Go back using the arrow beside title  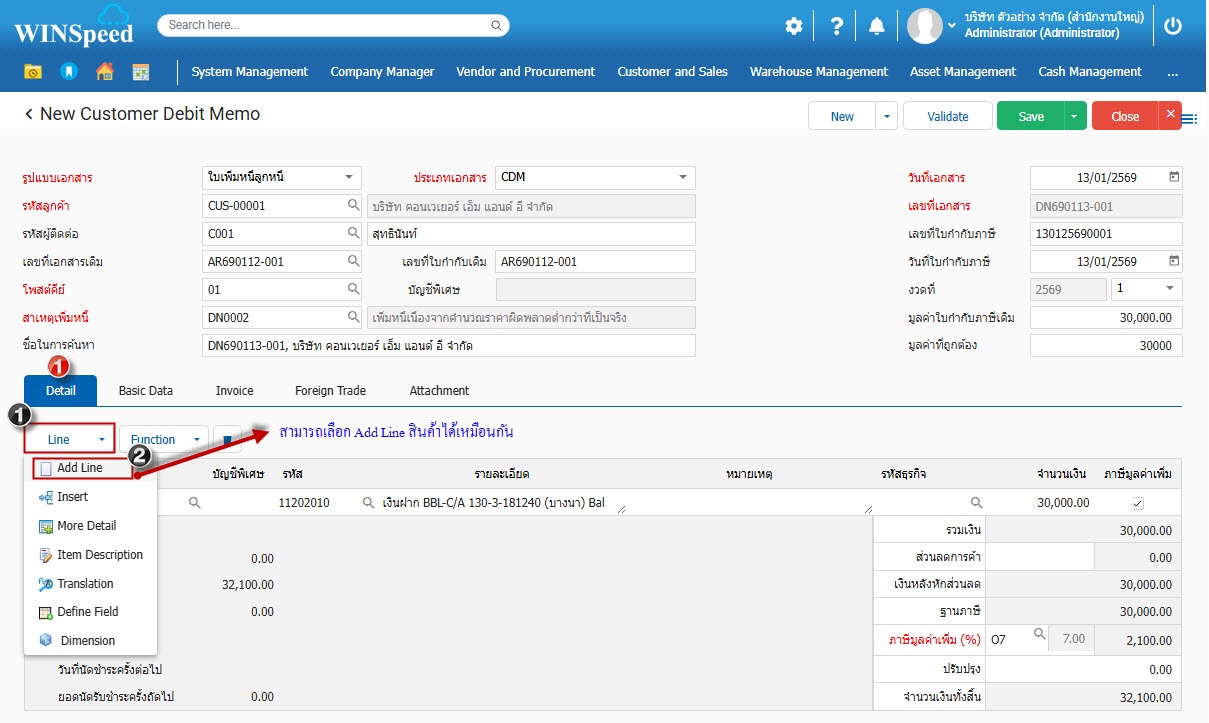[29, 115]
